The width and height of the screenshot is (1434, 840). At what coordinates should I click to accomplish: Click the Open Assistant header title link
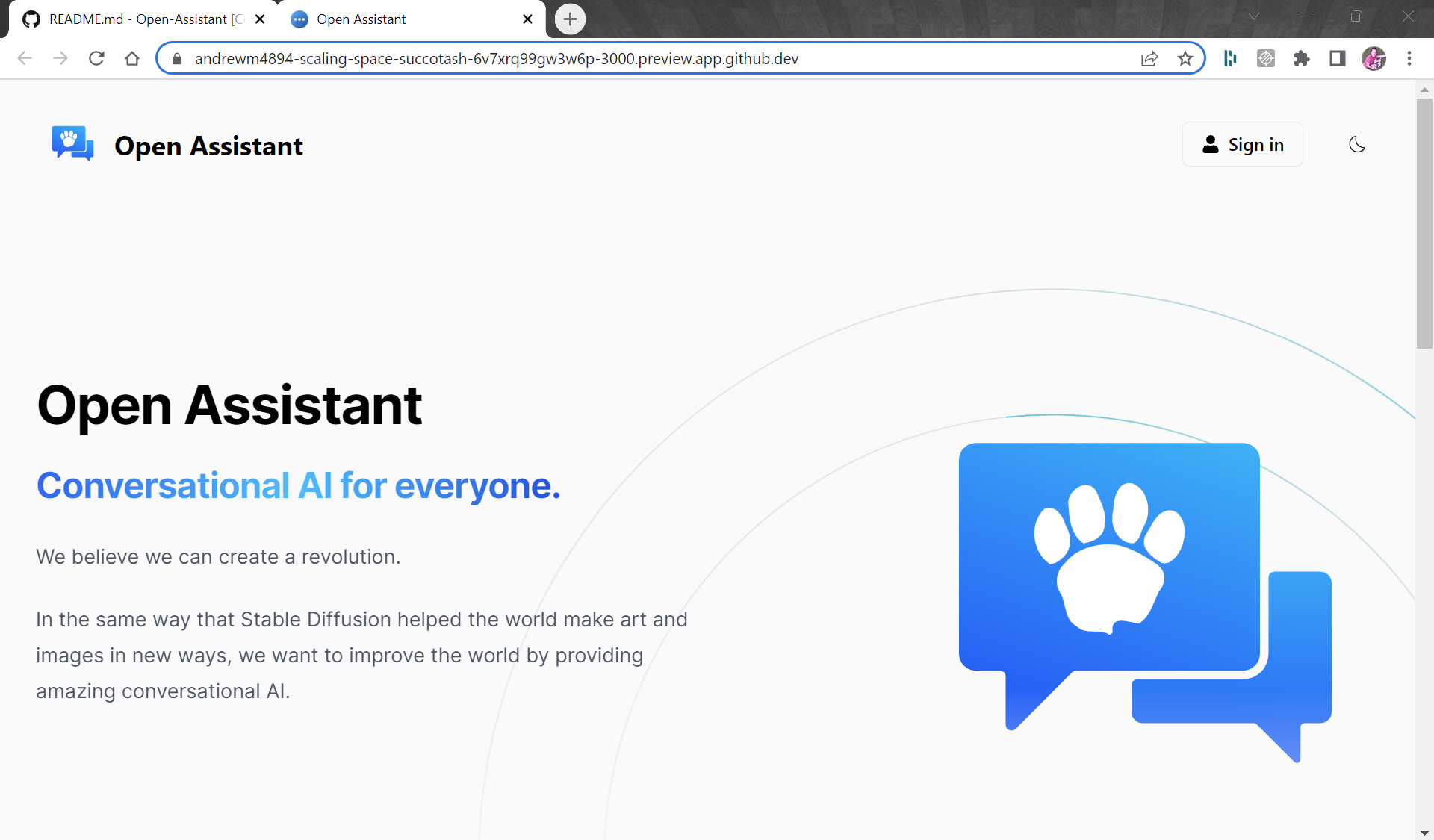tap(208, 146)
